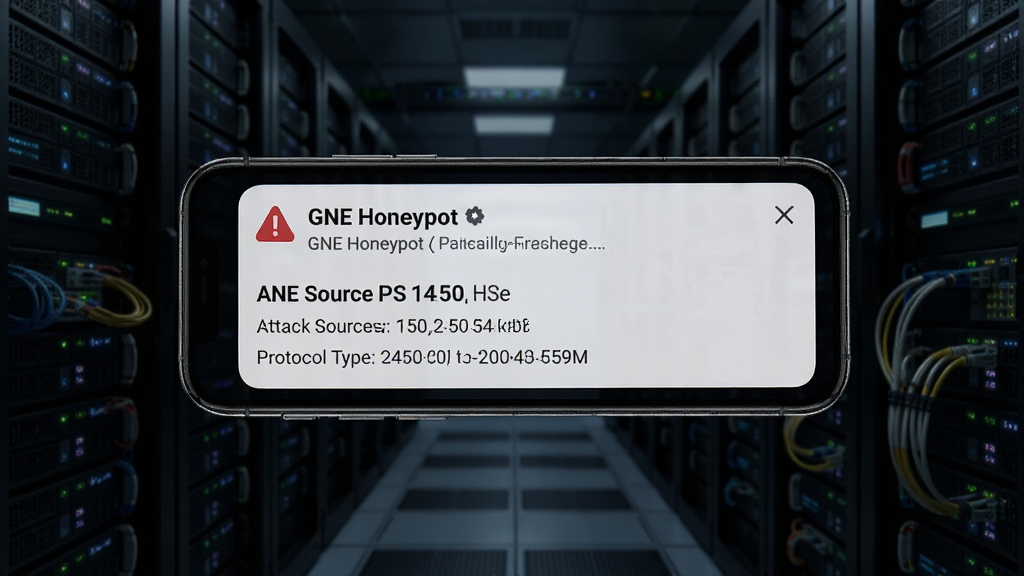Viewport: 1024px width, 576px height.
Task: Select the truncated GNE Honeypot subtitle line
Action: [x=456, y=244]
